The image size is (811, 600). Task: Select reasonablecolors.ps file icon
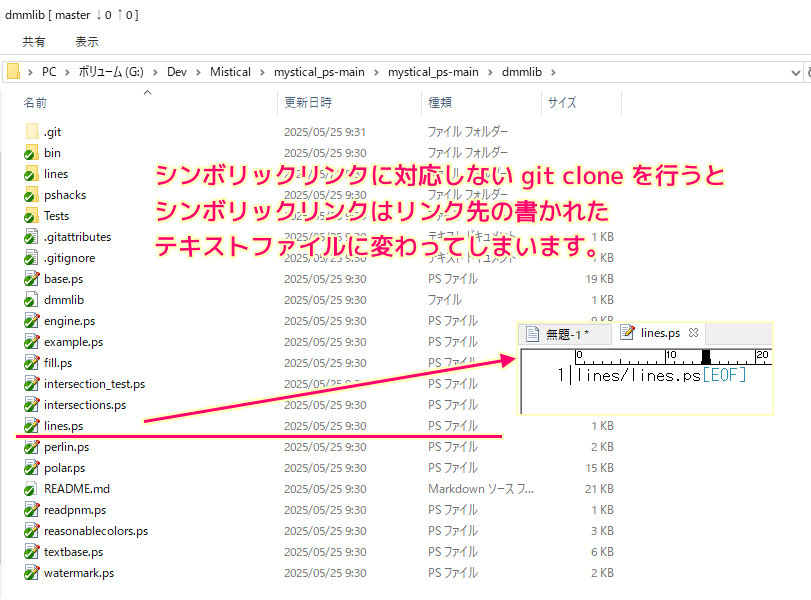[32, 531]
